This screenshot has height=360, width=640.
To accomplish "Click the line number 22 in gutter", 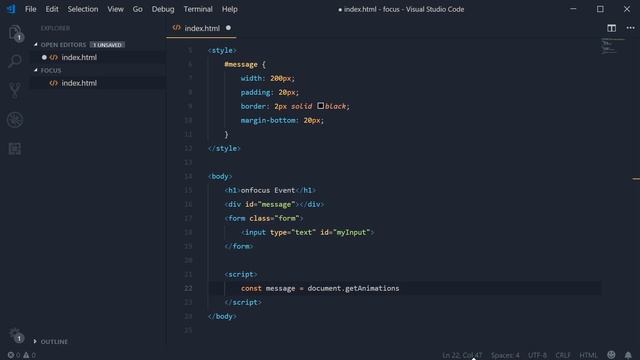I will (188, 288).
